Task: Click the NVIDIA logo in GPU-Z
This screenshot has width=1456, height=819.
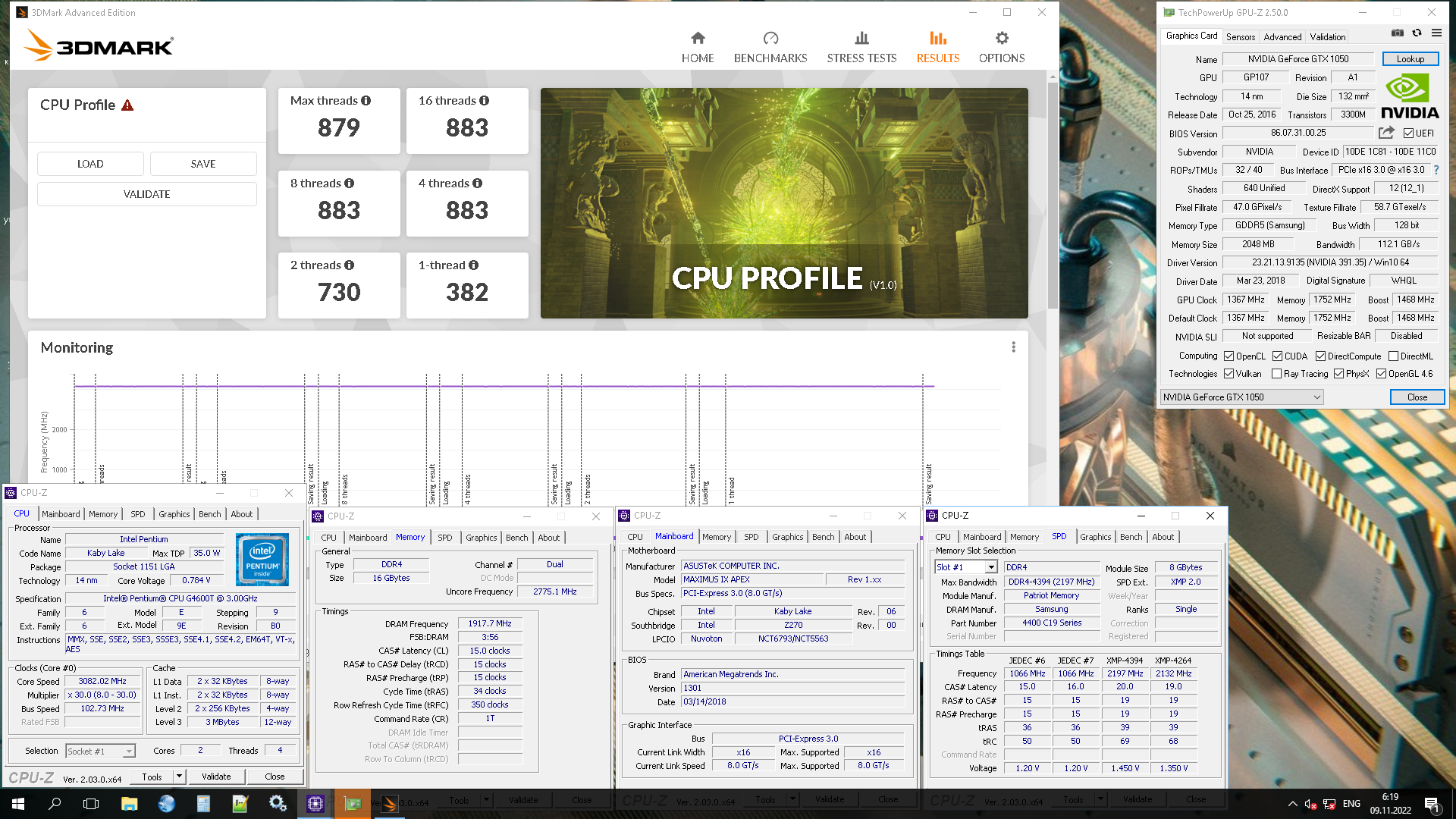Action: [1410, 97]
